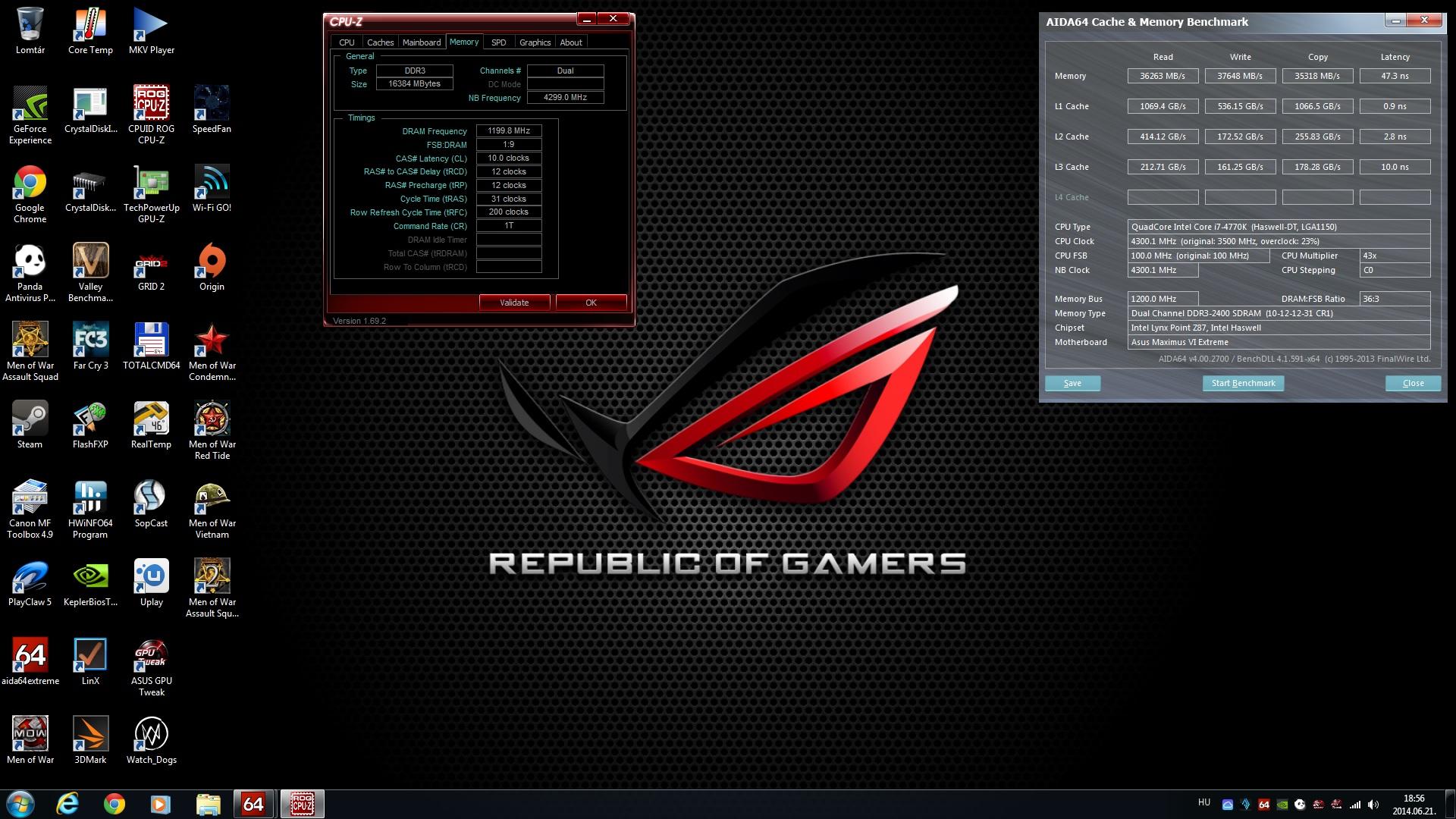Click the Motherboard field Asus Maximus VI Extreme

pyautogui.click(x=1279, y=342)
